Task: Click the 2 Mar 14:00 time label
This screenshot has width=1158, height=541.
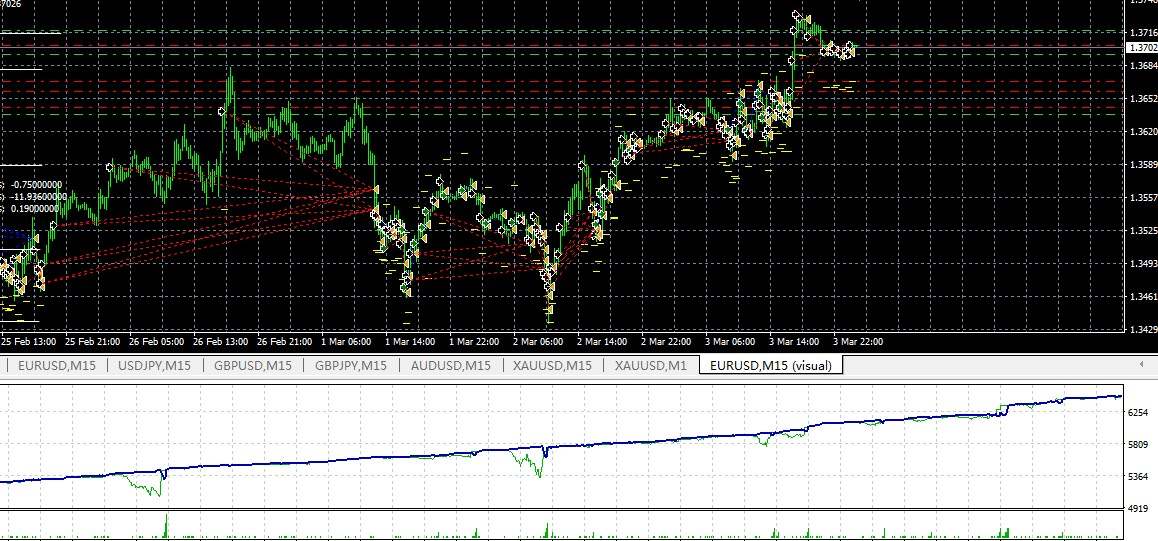Action: [x=602, y=342]
